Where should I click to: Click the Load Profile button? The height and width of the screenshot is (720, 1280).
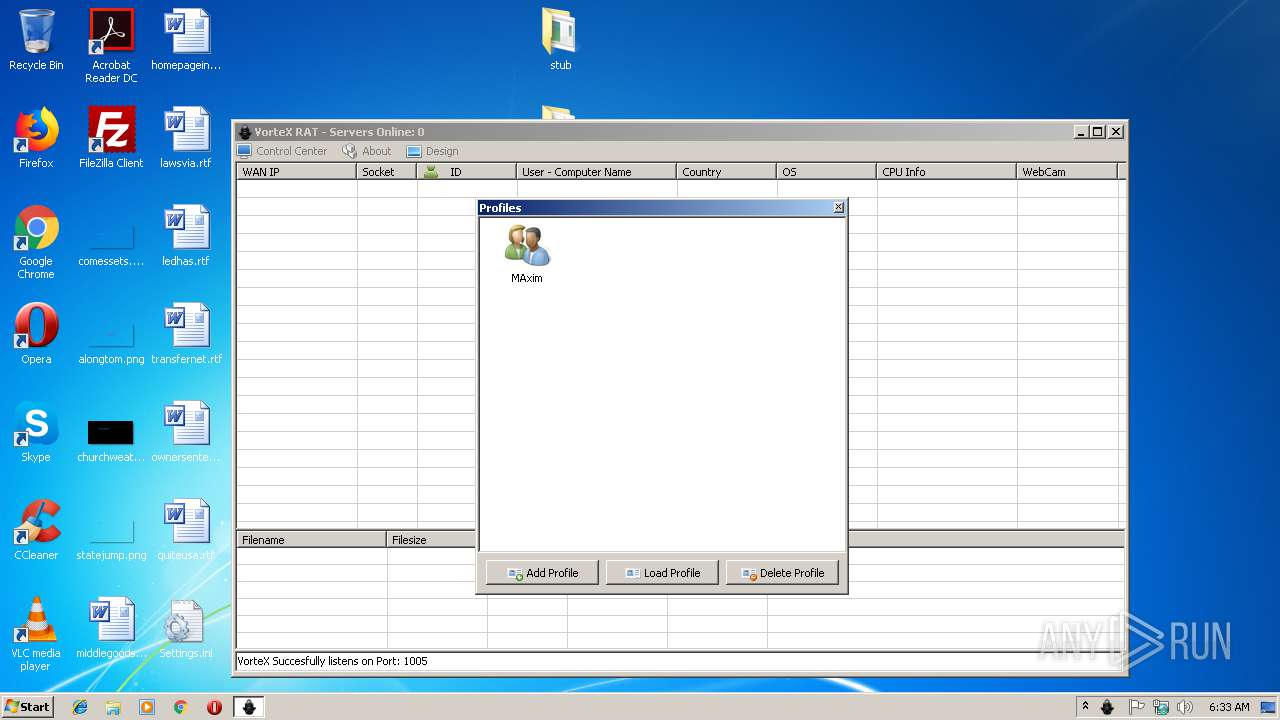(x=662, y=573)
